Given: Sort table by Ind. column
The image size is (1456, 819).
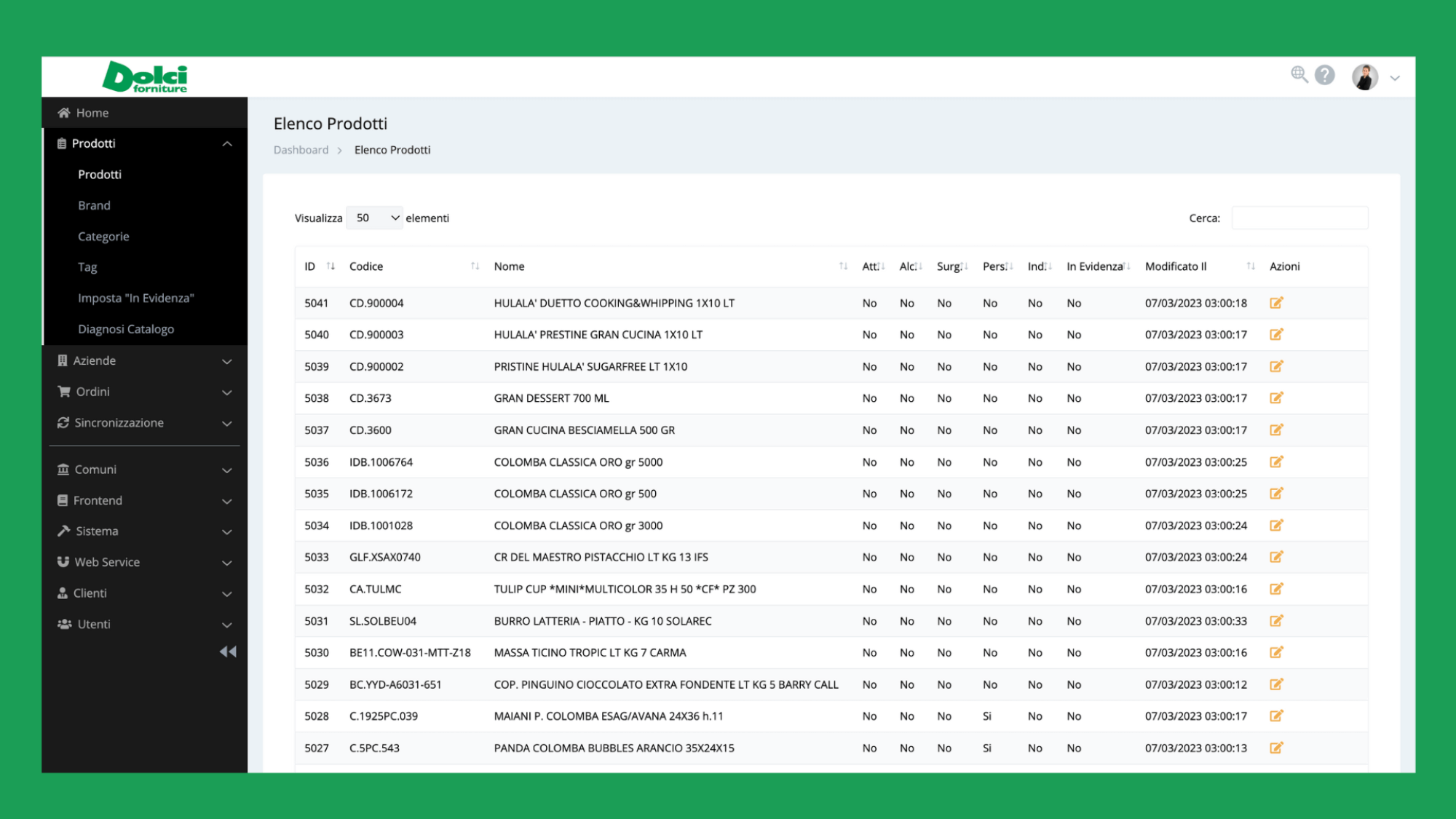Looking at the screenshot, I should coord(1040,266).
